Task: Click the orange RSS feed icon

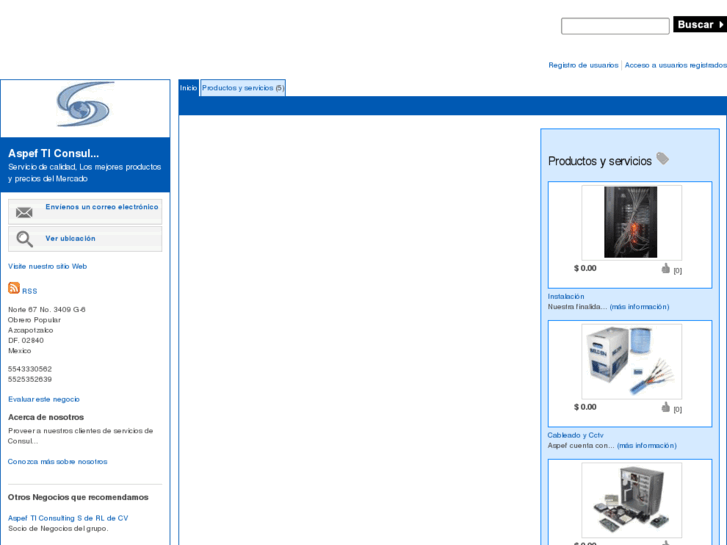Action: click(x=14, y=288)
